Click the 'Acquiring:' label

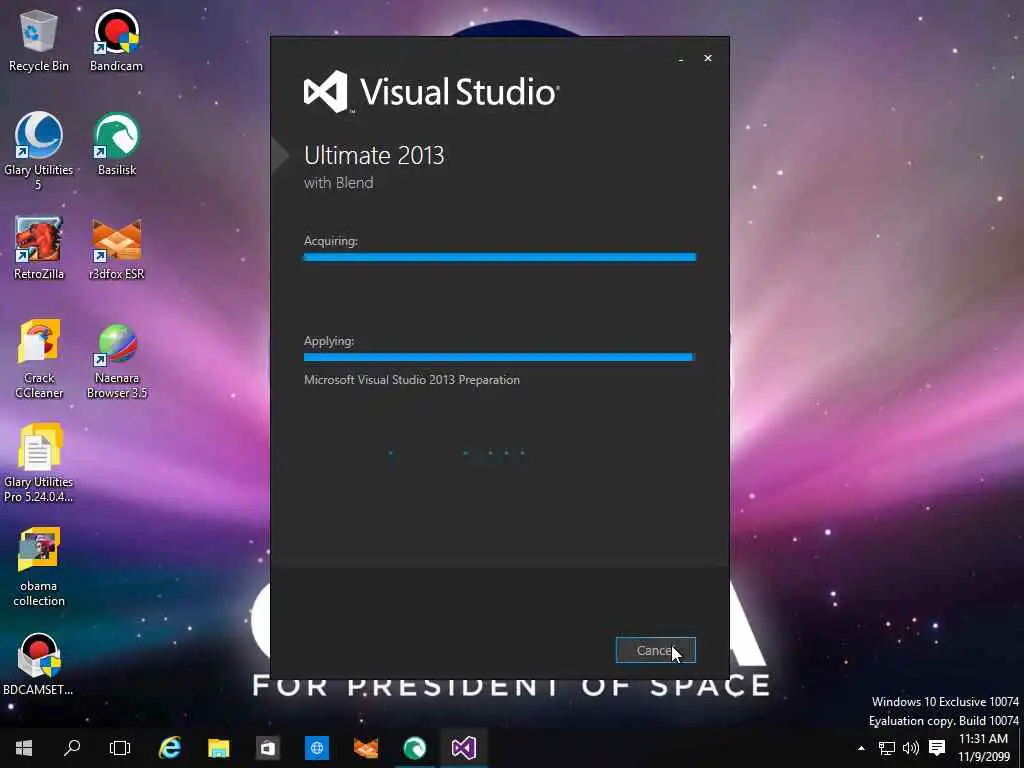click(x=330, y=241)
